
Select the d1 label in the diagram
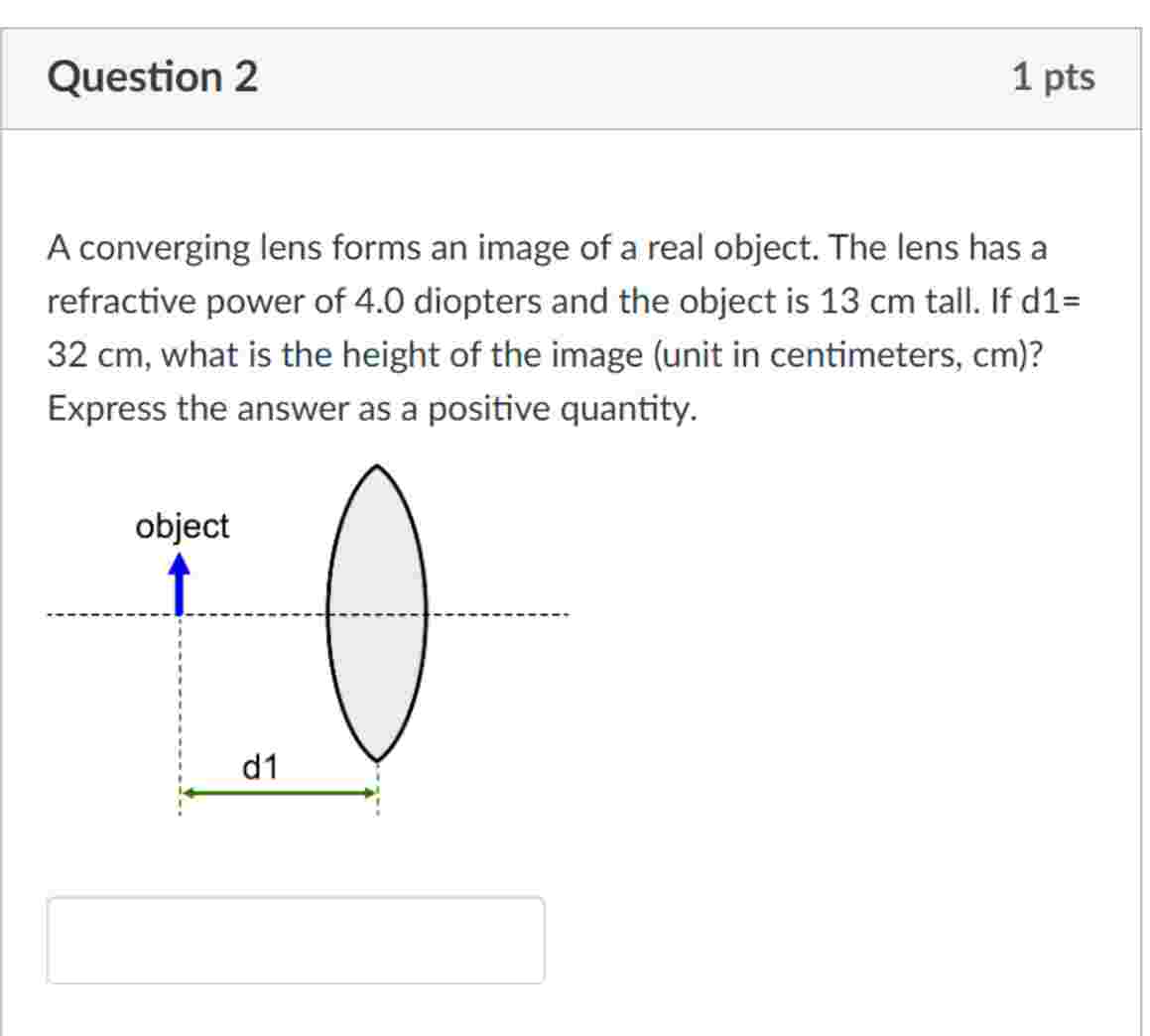pos(261,764)
